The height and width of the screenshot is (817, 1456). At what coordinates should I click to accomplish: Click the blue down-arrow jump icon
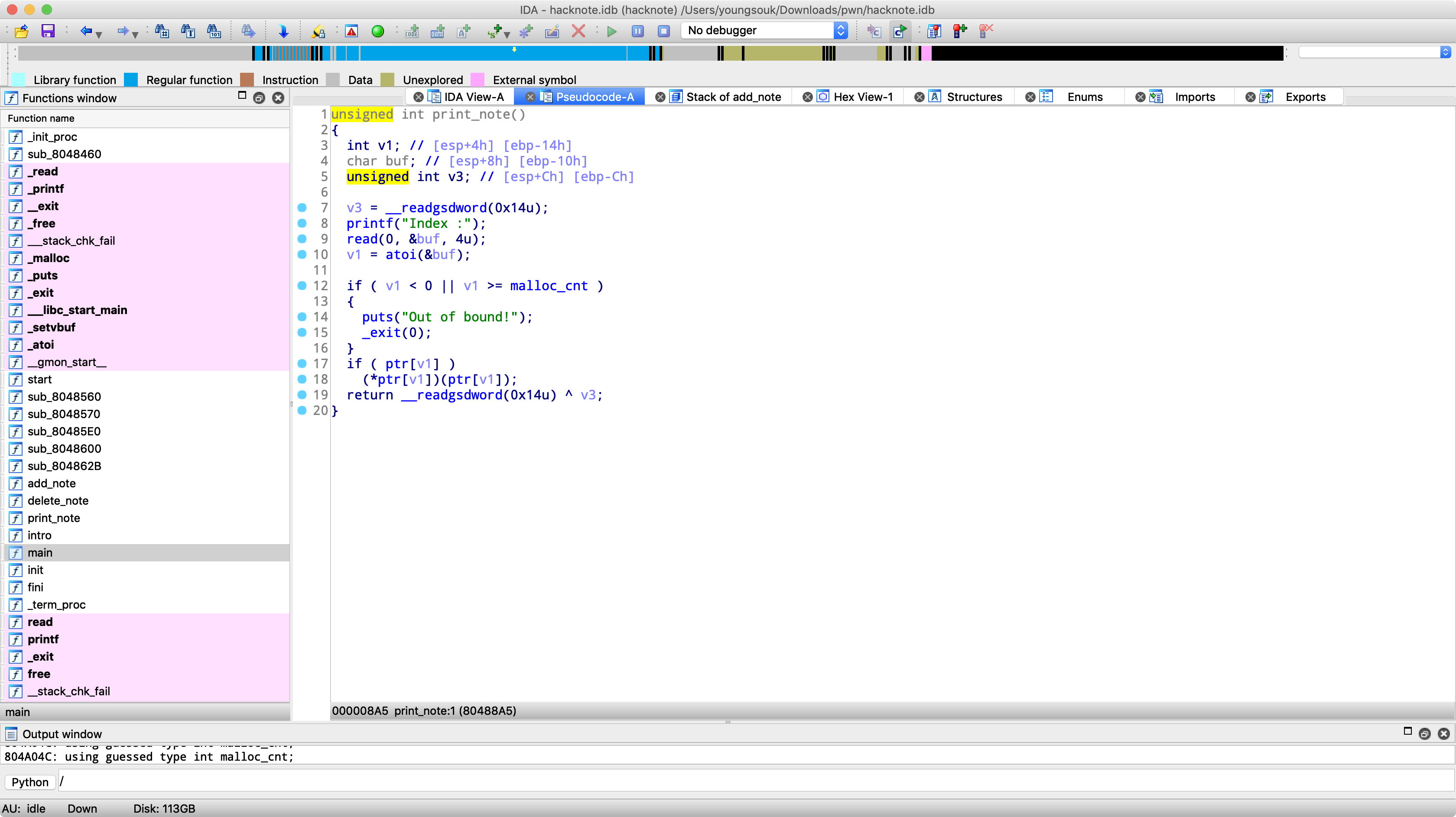(x=284, y=31)
